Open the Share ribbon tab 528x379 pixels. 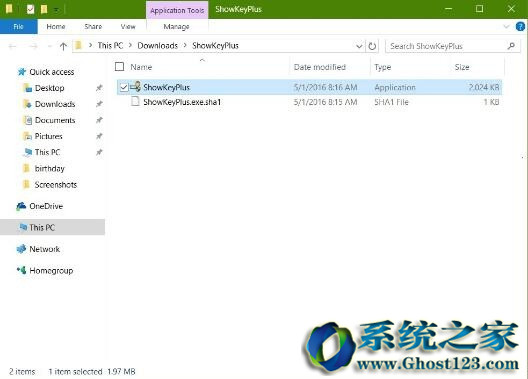pyautogui.click(x=93, y=27)
